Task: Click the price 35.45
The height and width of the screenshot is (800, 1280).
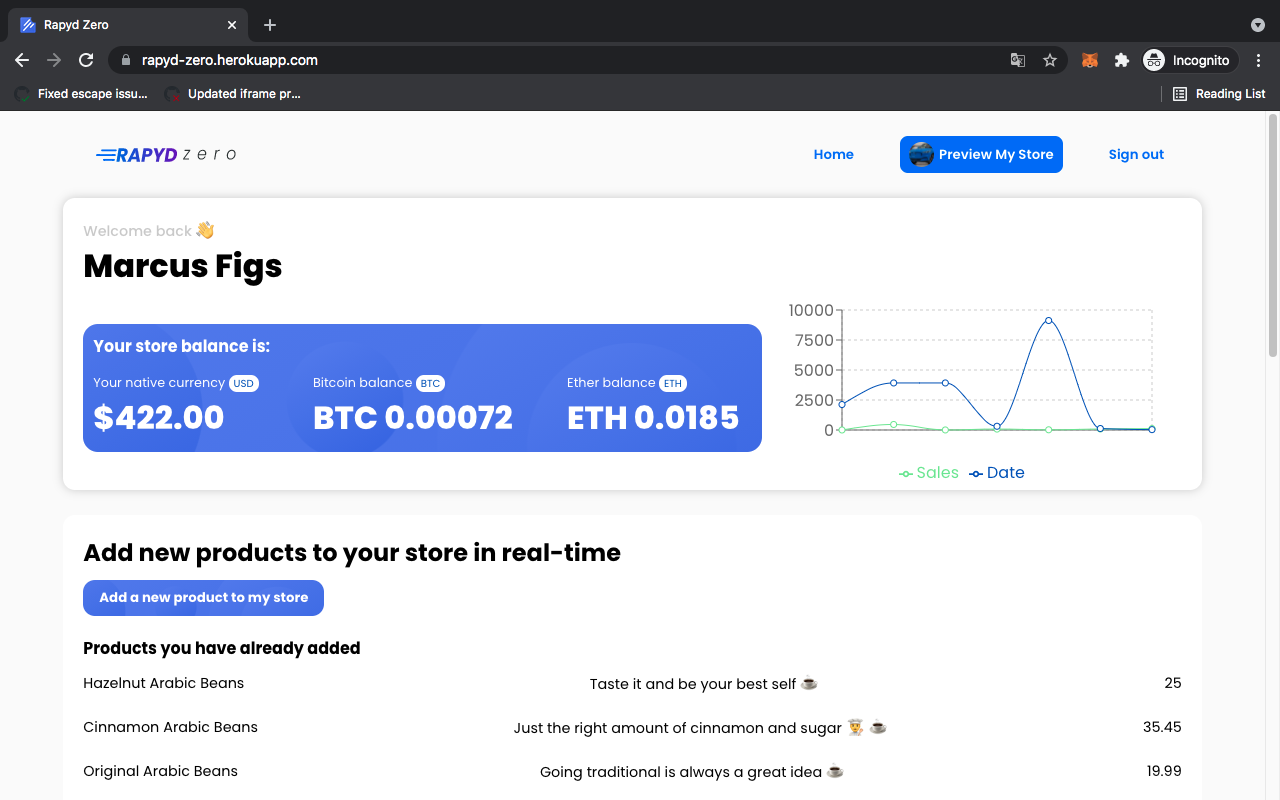Action: pos(1162,727)
